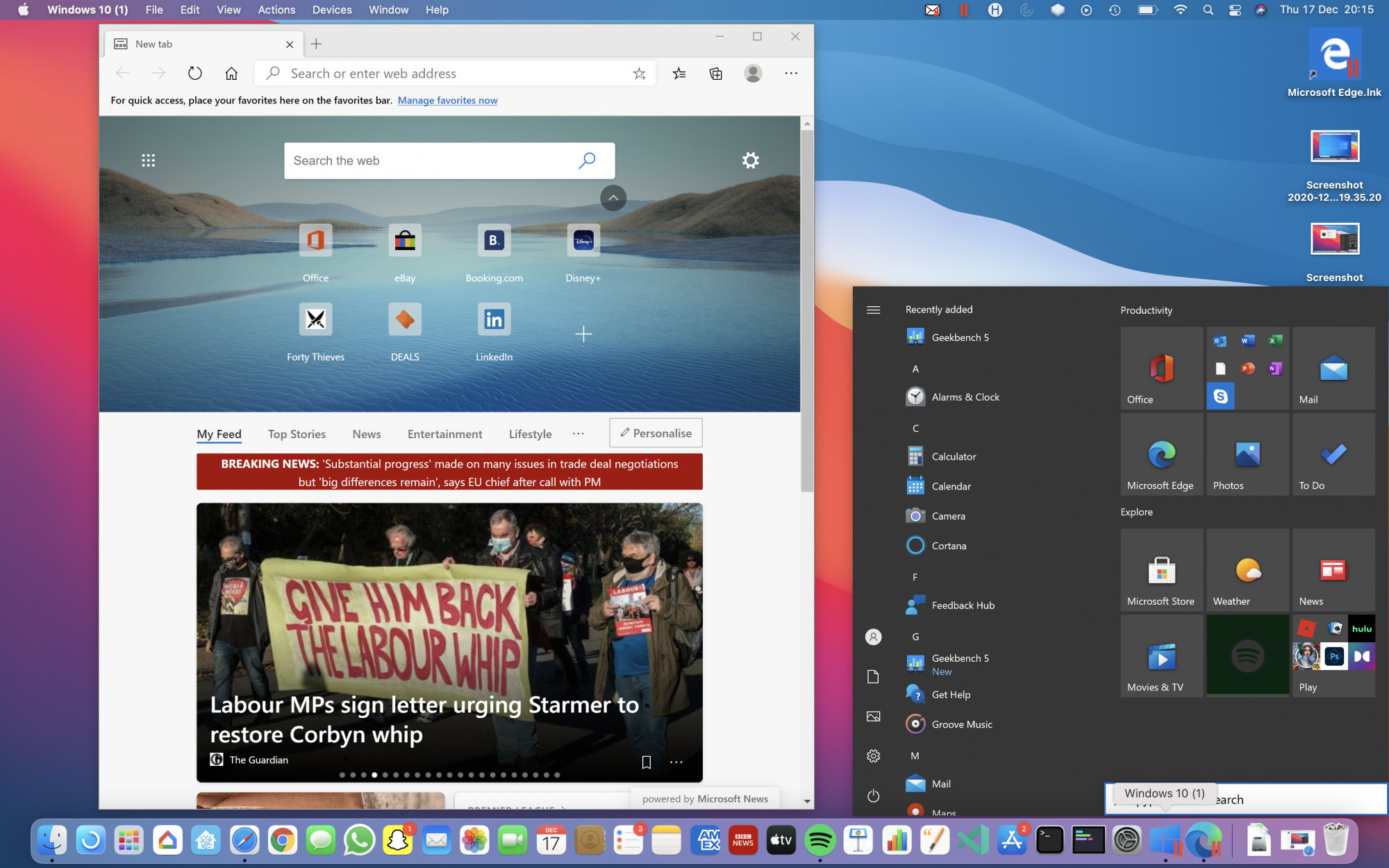Switch to the News feed tab

coord(366,434)
